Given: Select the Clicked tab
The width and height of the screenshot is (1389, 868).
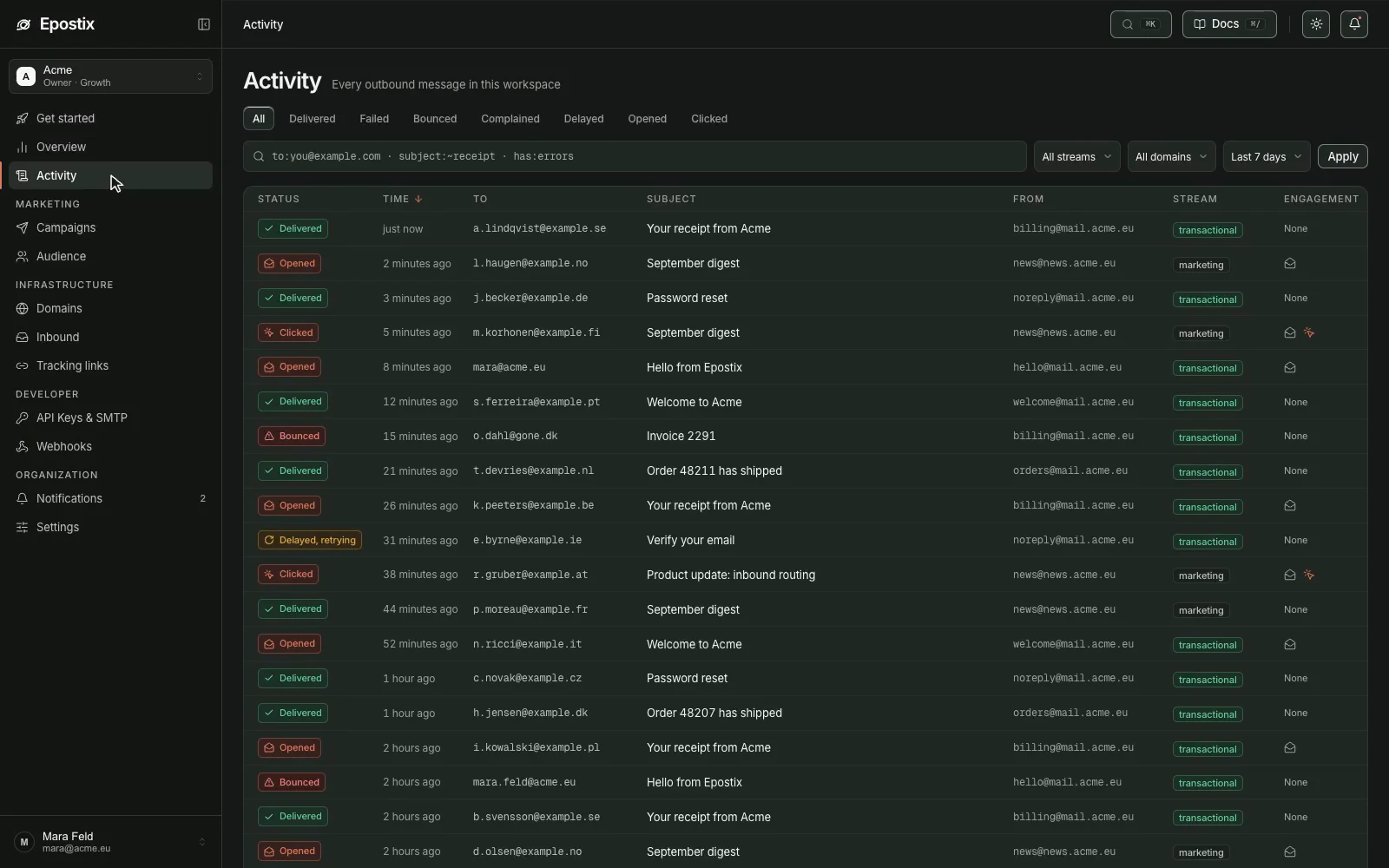Looking at the screenshot, I should 709,119.
